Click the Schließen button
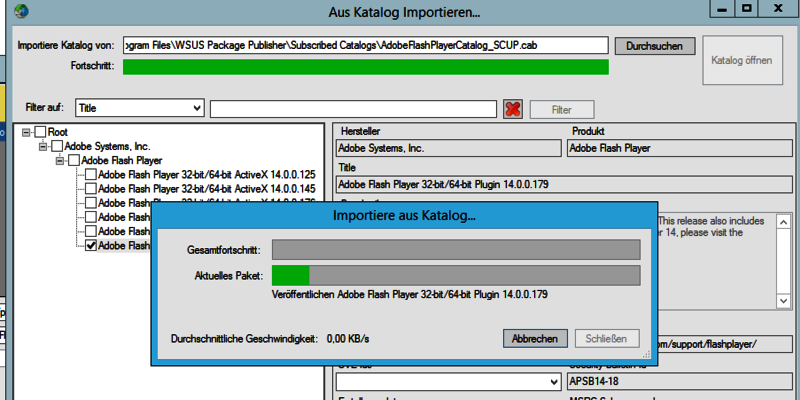The image size is (800, 400). coord(608,339)
